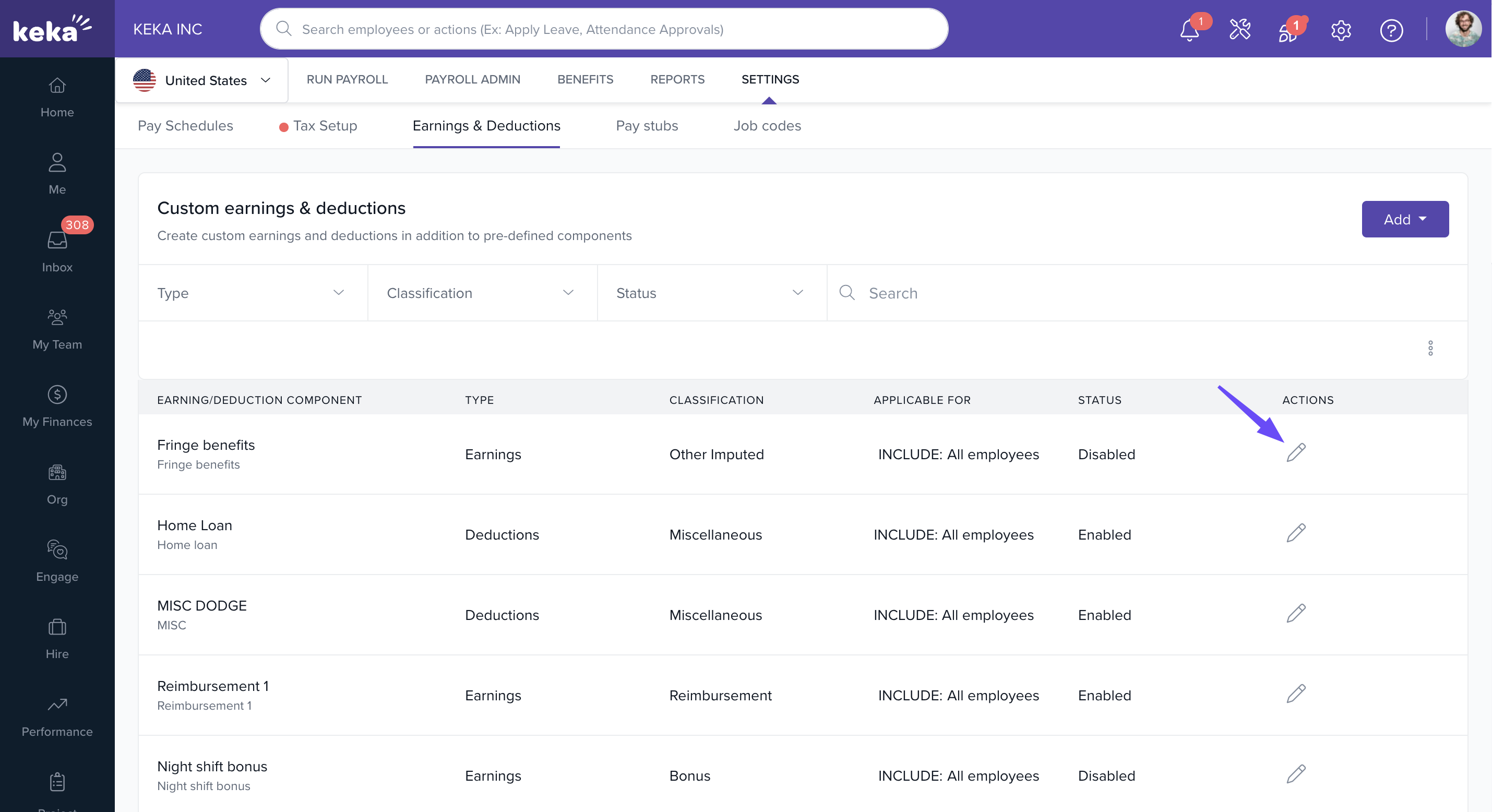Click the component Search field
Viewport: 1492px width, 812px height.
point(1147,293)
